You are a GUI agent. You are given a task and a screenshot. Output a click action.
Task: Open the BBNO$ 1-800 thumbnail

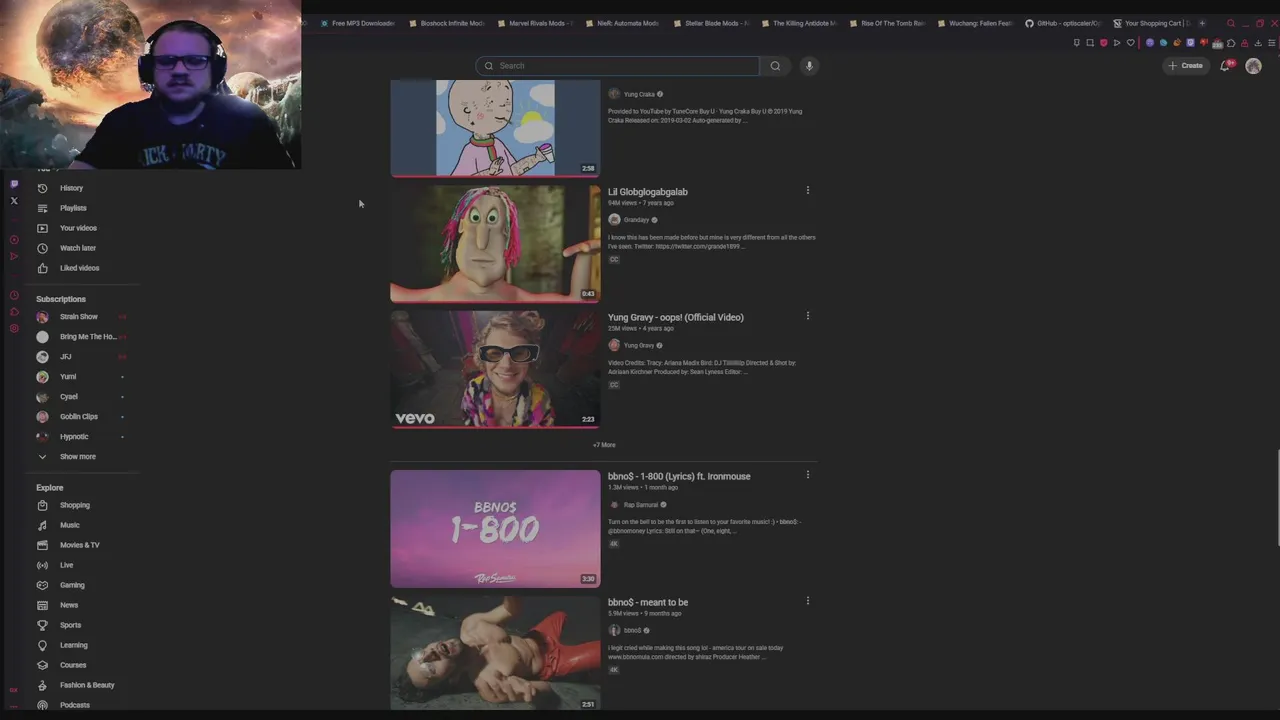pyautogui.click(x=495, y=528)
